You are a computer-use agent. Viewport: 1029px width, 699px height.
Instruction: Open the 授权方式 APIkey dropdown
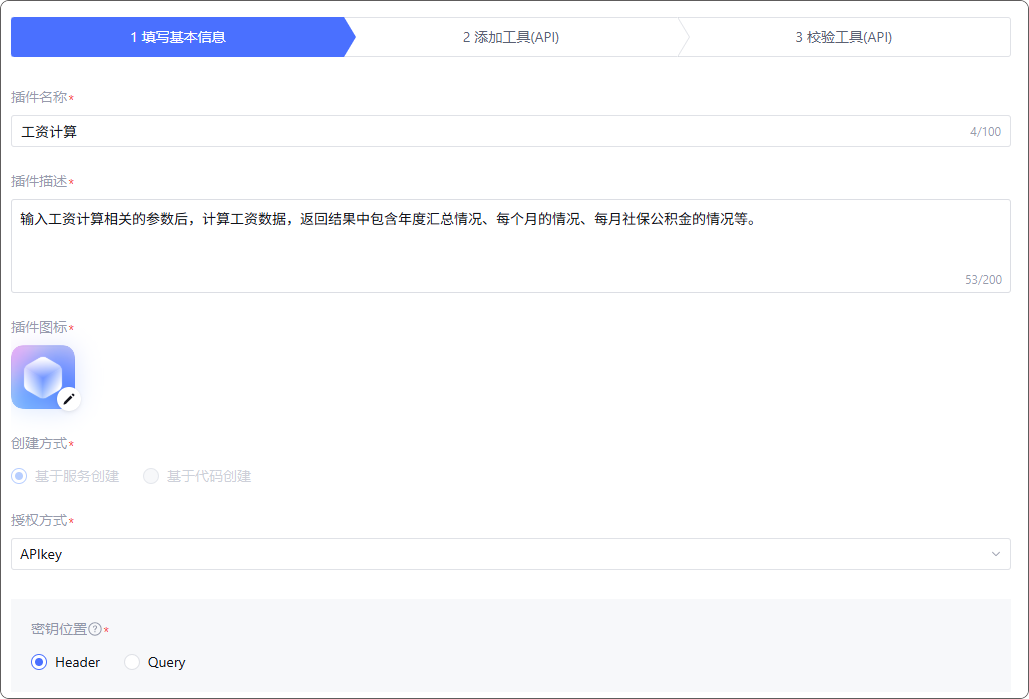pos(500,554)
